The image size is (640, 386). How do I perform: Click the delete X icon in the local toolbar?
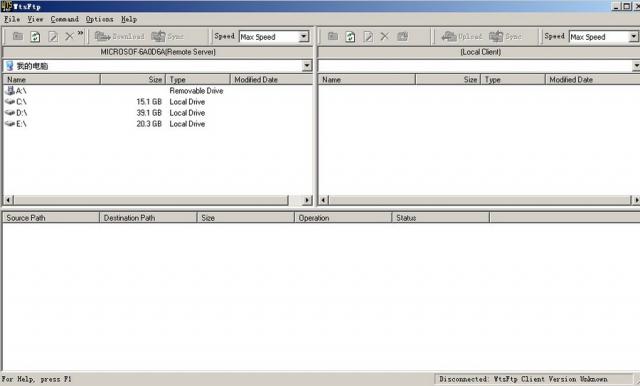[x=384, y=36]
